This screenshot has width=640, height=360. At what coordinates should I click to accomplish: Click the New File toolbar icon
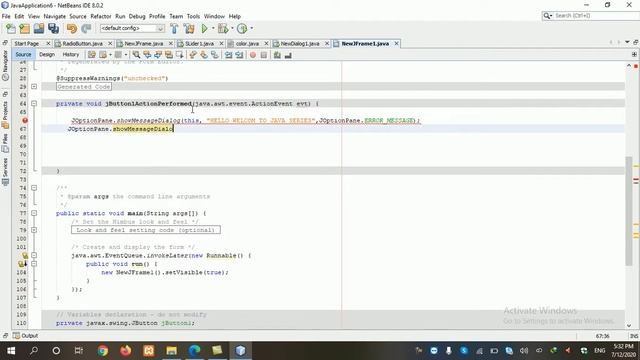pos(11,29)
